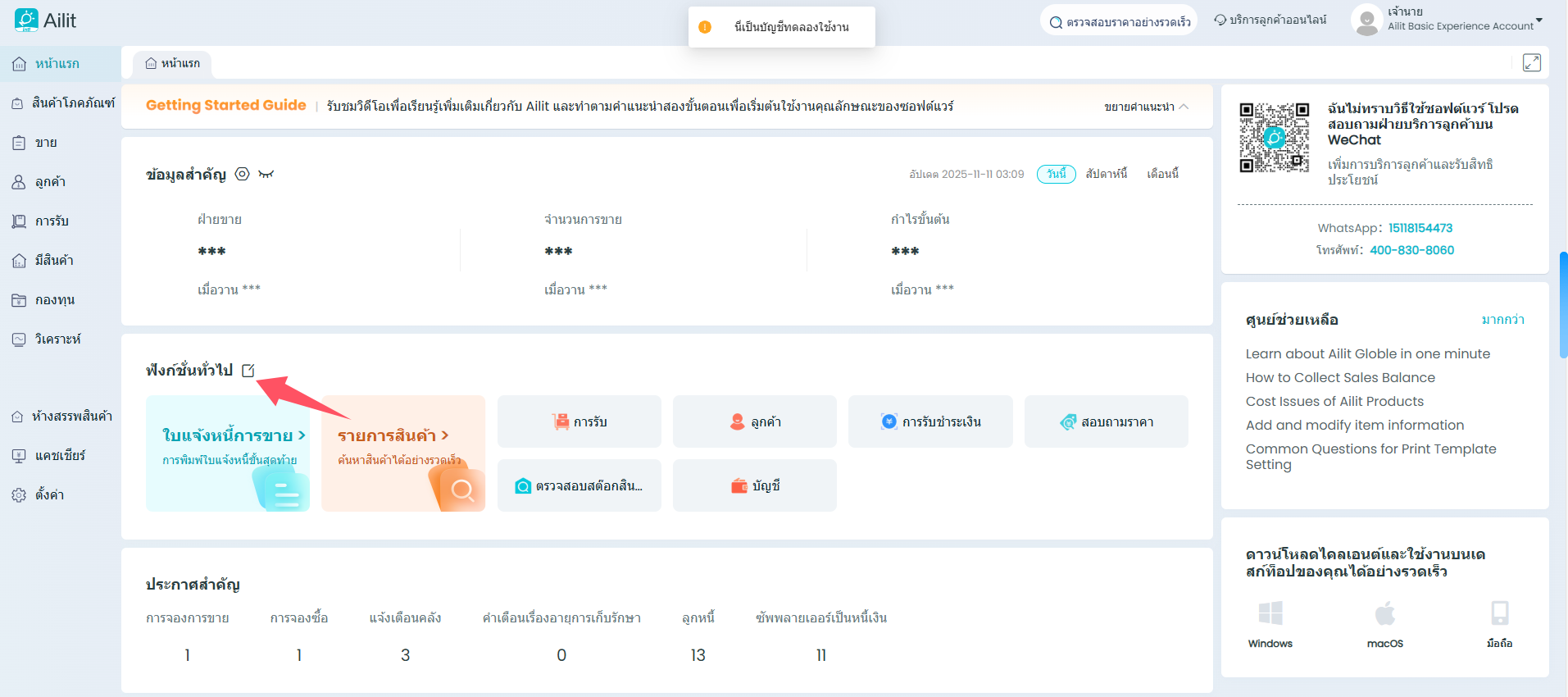Click the refresh icon next to ข้อมูลสำคัญ
Viewport: 1568px width, 697px height.
point(242,174)
